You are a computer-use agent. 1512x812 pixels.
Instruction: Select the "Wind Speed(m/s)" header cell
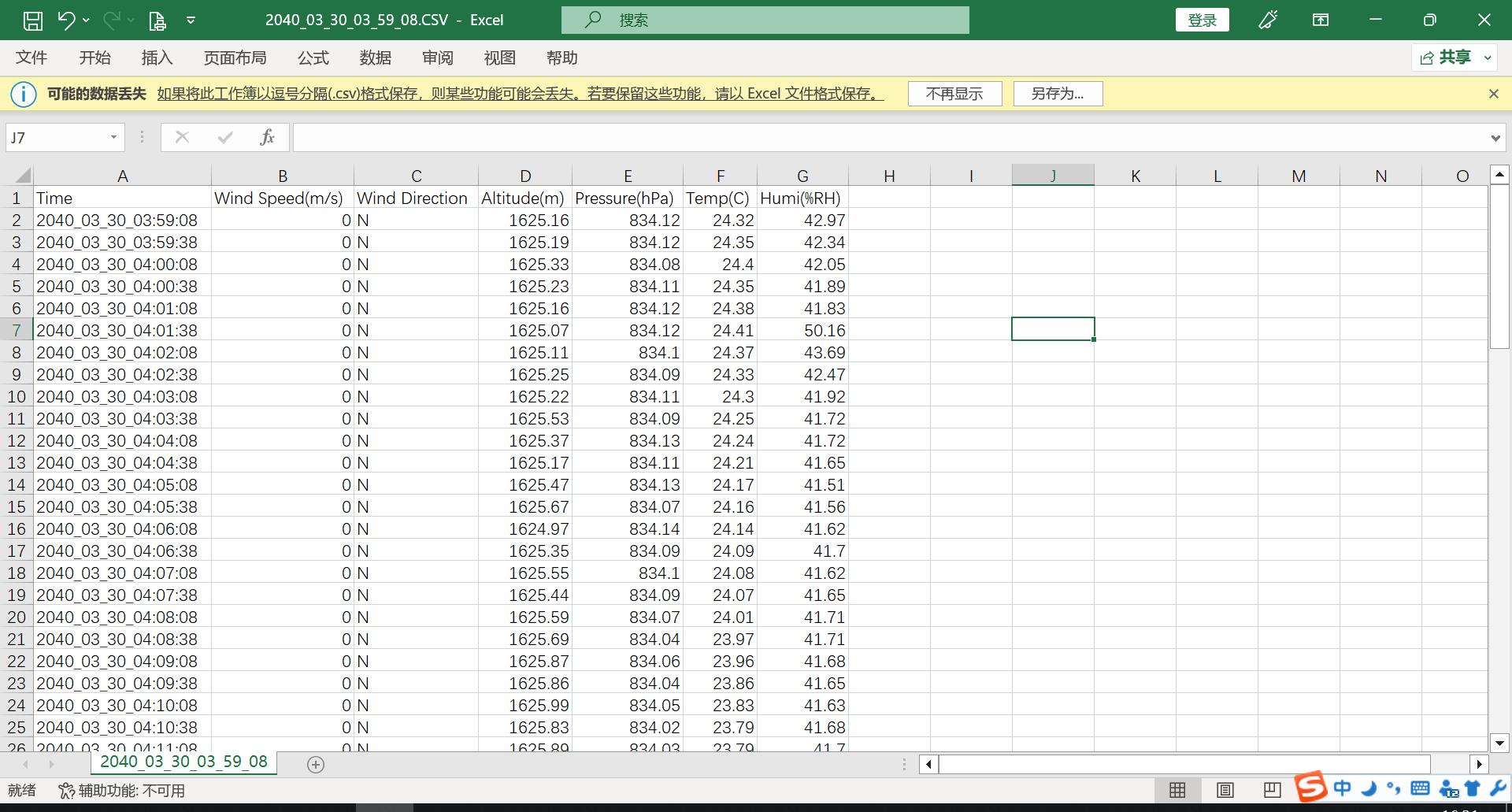point(282,198)
